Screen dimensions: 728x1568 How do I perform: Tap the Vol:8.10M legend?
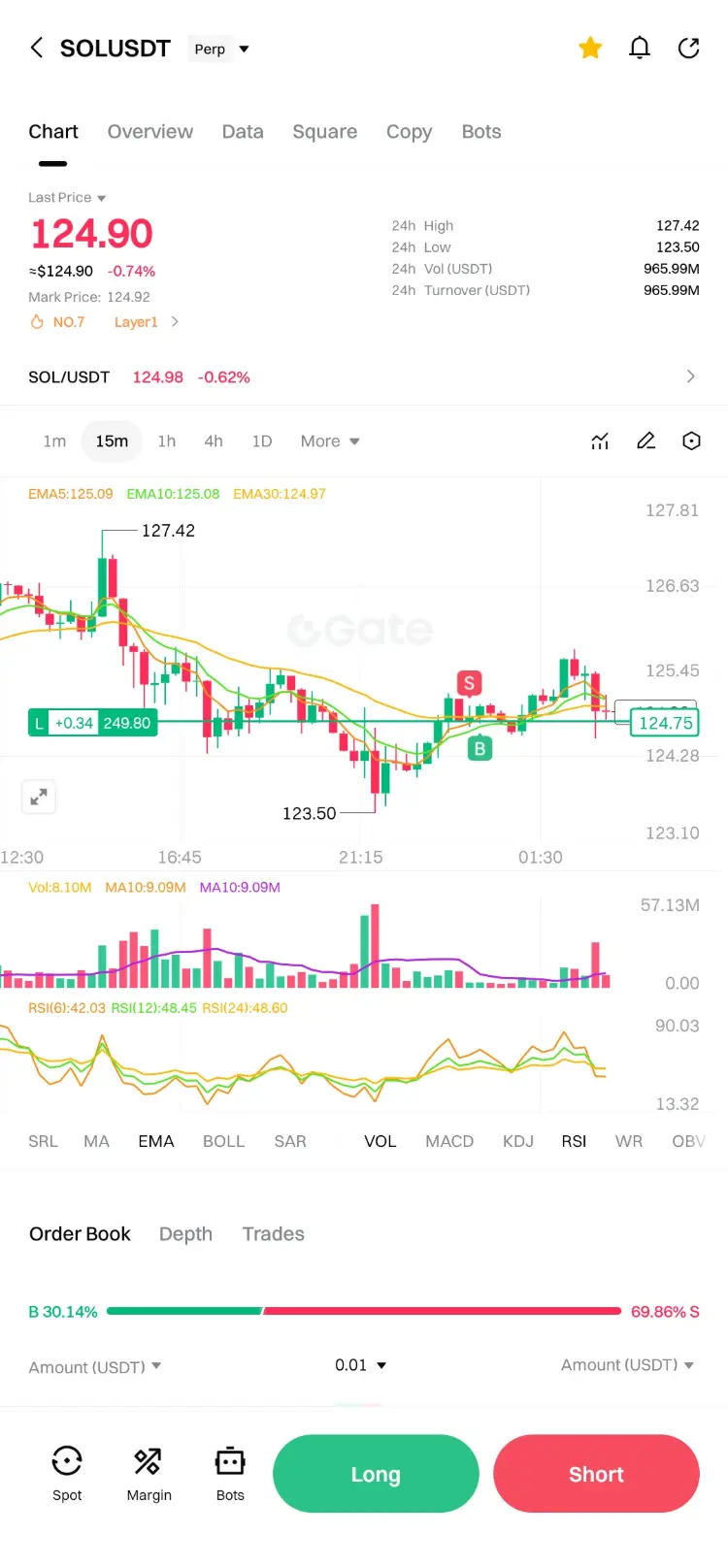coord(60,888)
